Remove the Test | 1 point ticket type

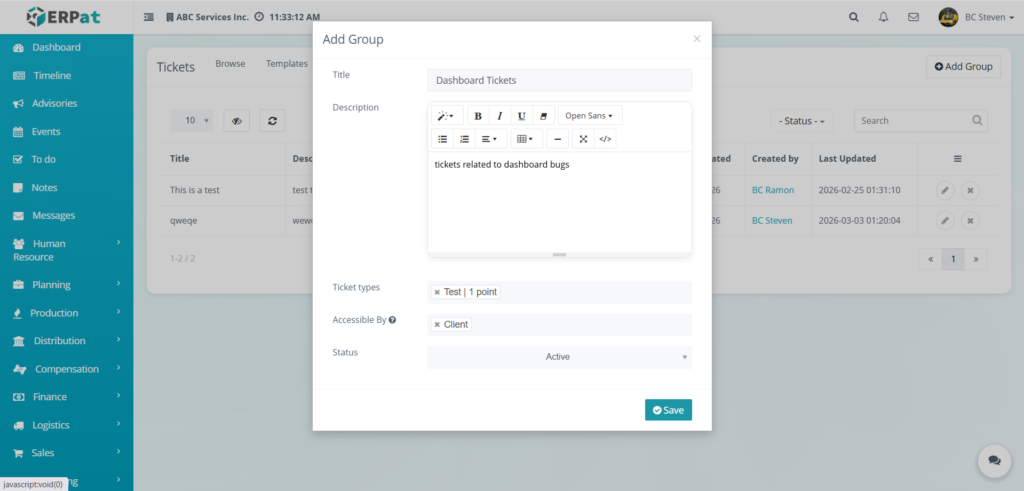(x=437, y=292)
